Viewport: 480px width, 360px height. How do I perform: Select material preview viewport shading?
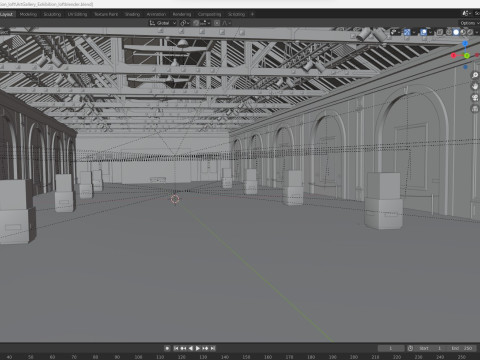click(x=463, y=32)
